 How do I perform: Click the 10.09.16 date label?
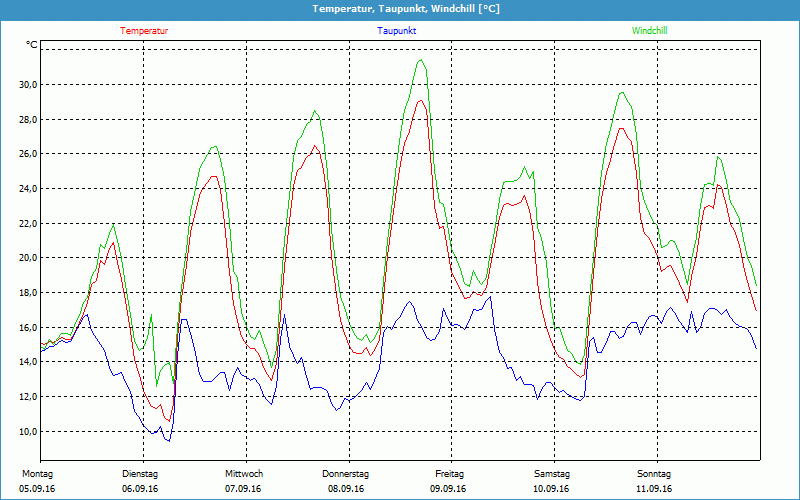tap(551, 489)
